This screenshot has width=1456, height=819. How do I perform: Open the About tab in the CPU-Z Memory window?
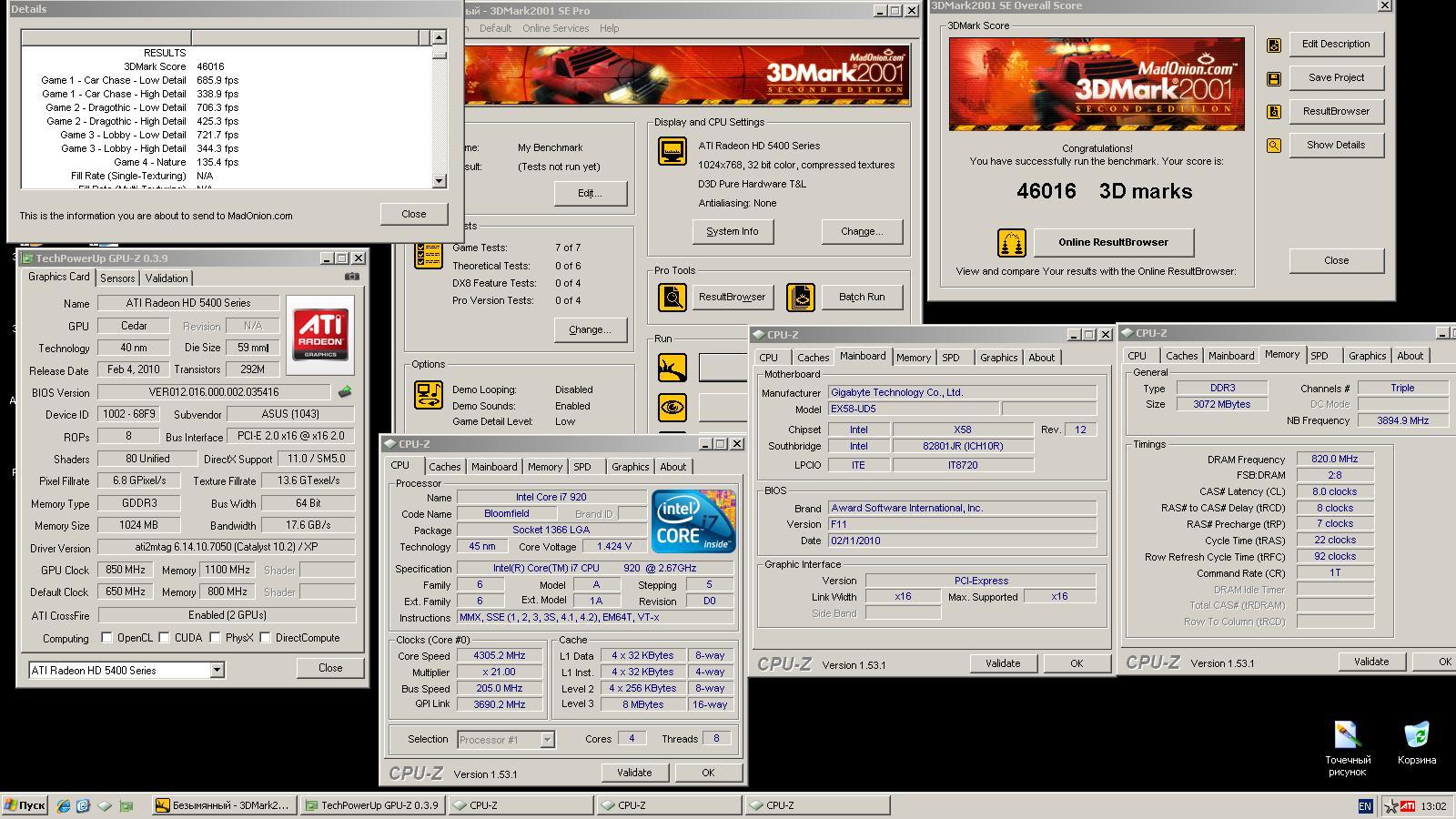pyautogui.click(x=1410, y=356)
